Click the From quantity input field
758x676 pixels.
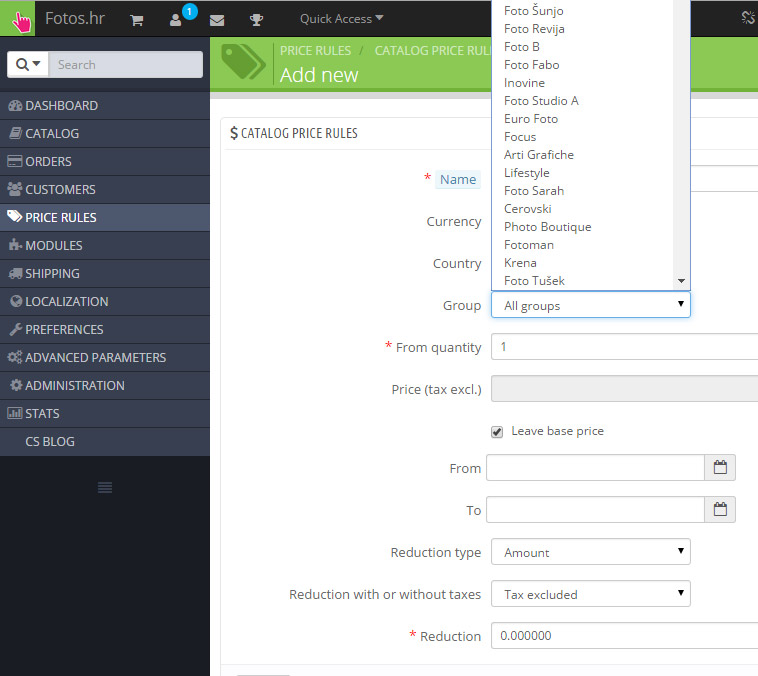[625, 347]
